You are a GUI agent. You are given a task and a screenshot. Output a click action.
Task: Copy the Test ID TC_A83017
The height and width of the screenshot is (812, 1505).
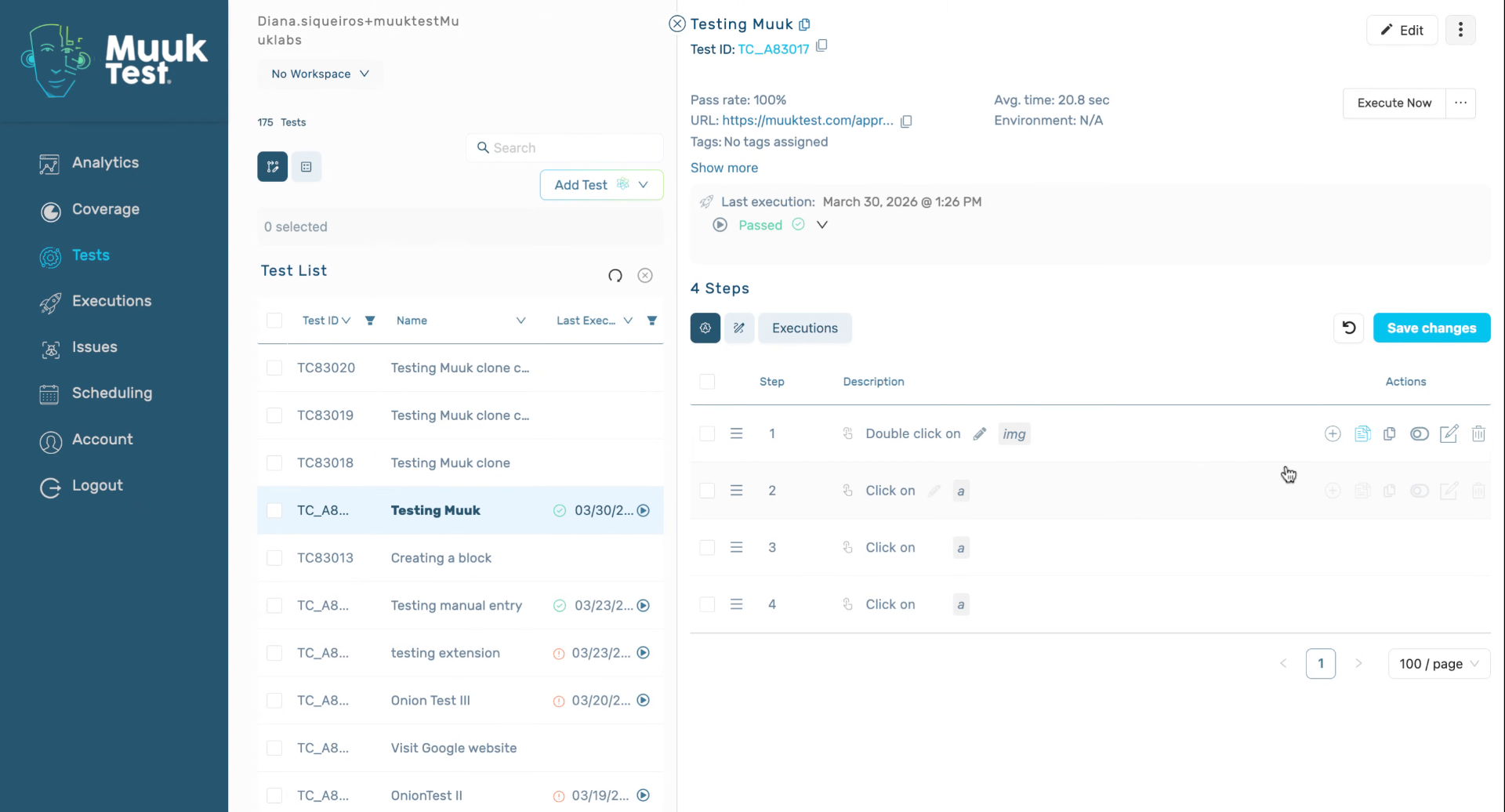point(821,46)
